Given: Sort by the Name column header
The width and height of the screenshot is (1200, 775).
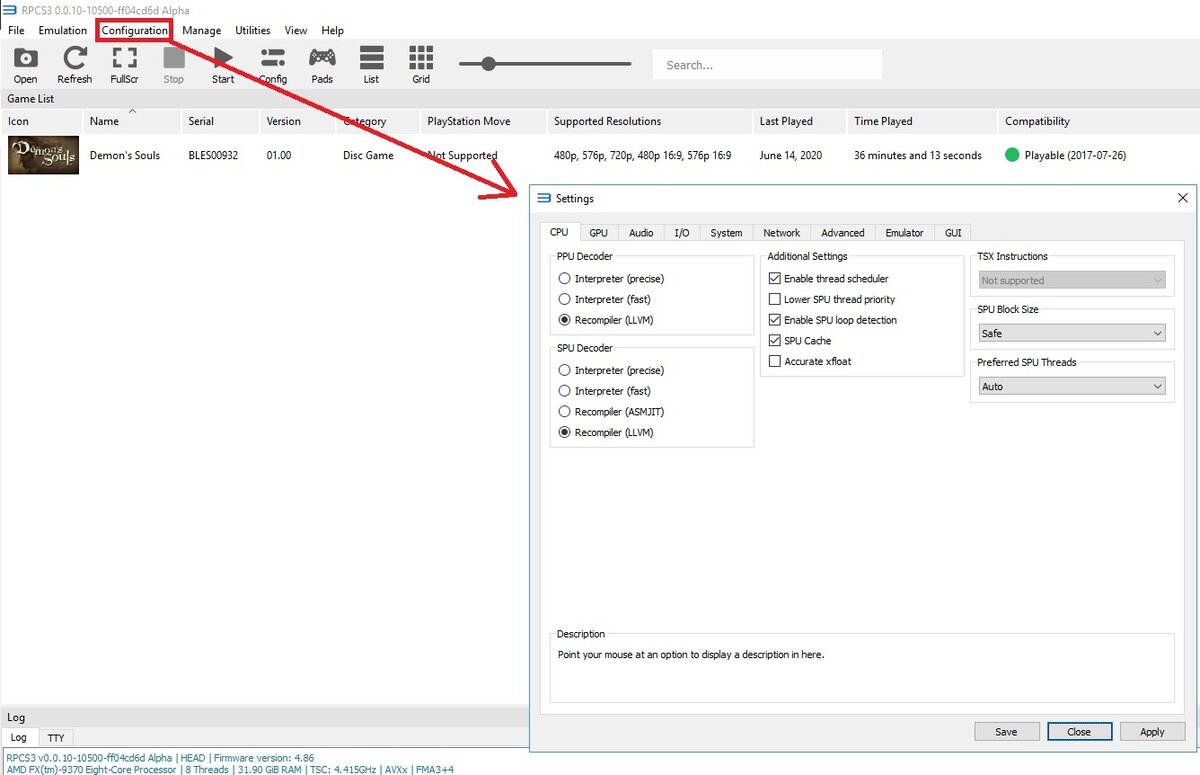Looking at the screenshot, I should click(132, 121).
